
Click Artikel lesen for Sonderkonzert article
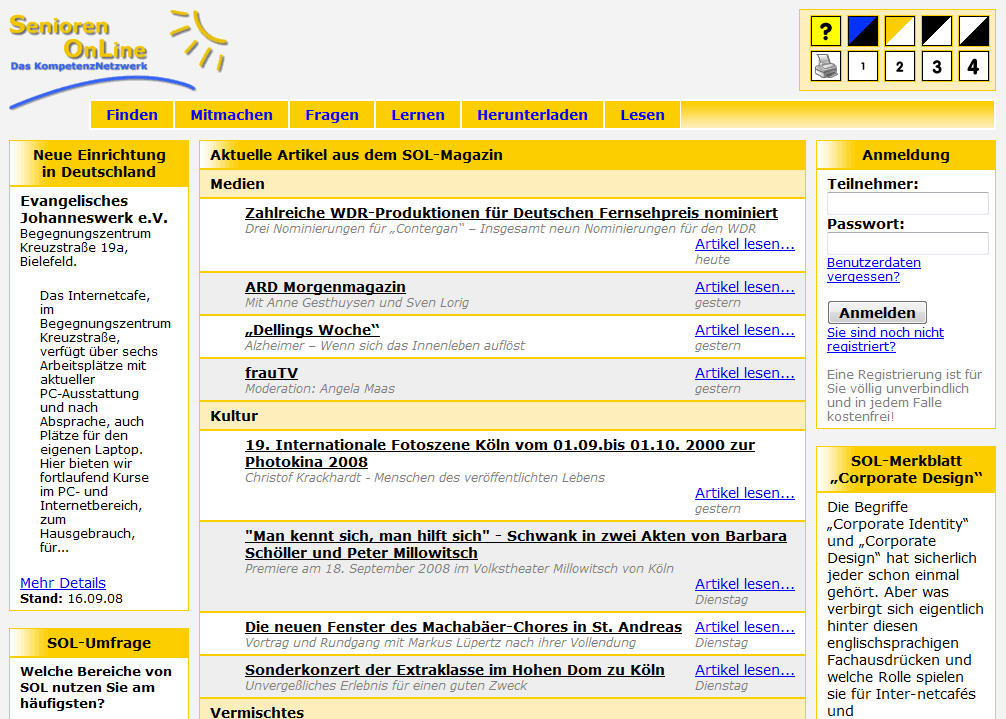click(744, 670)
